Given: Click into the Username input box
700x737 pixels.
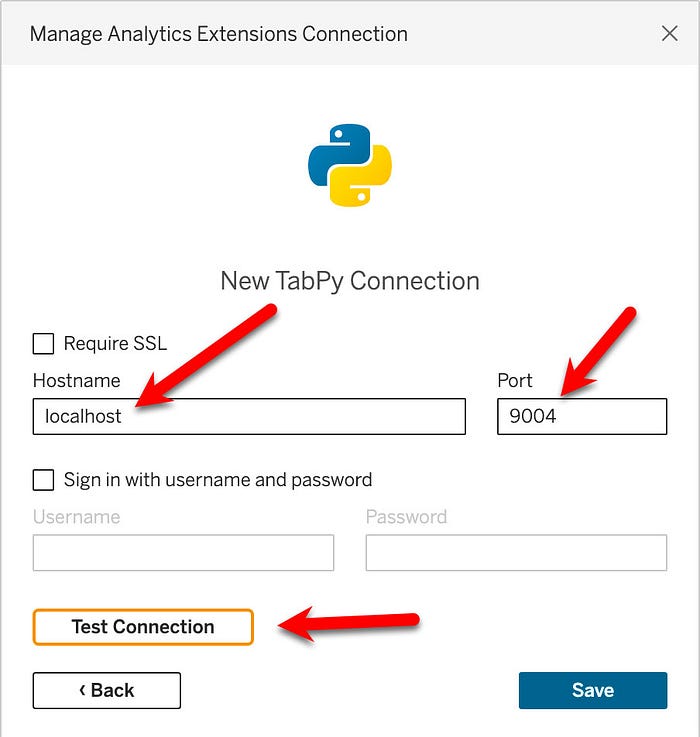Looking at the screenshot, I should pos(183,553).
